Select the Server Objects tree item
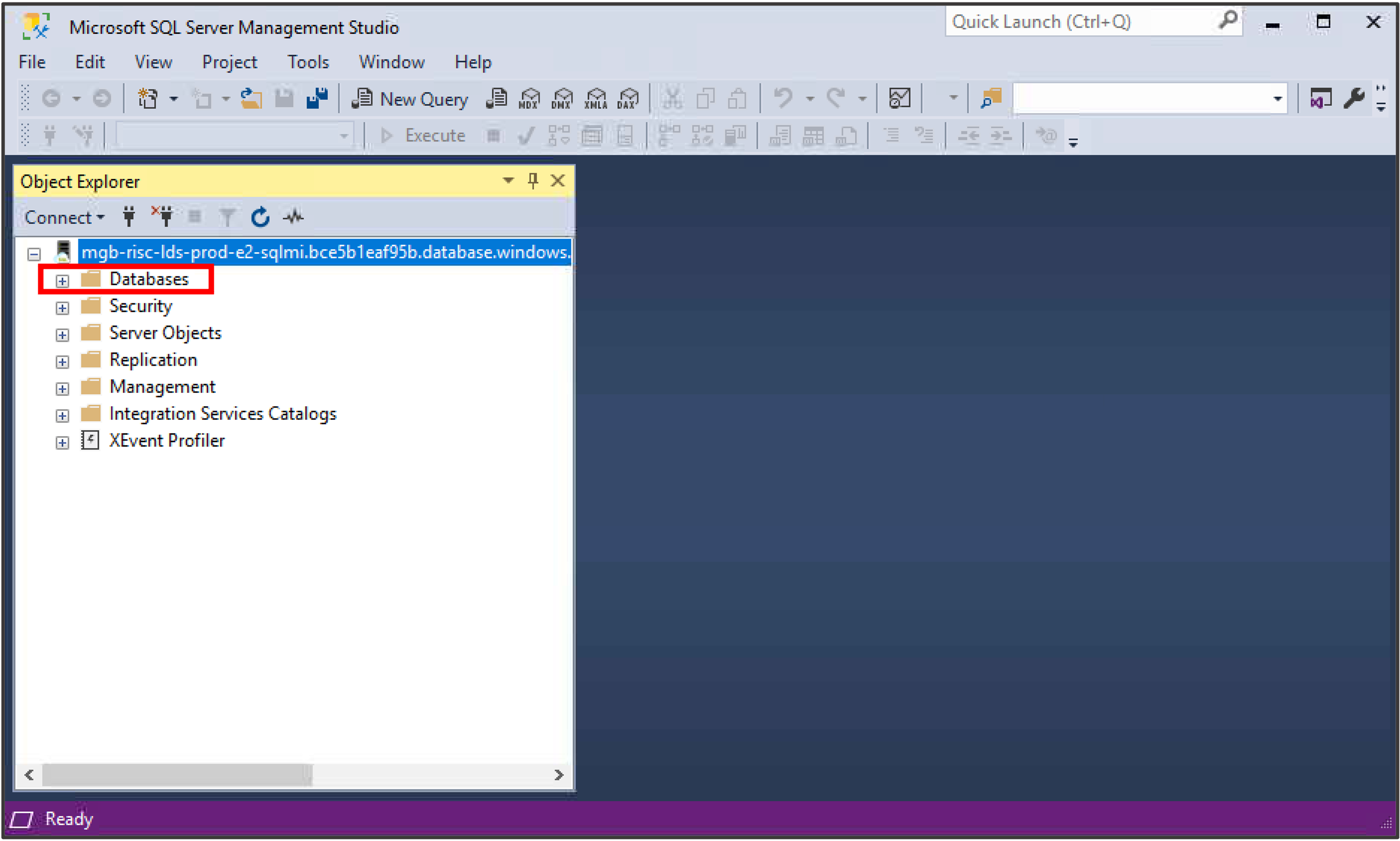Image resolution: width=1400 pixels, height=841 pixels. coord(165,333)
